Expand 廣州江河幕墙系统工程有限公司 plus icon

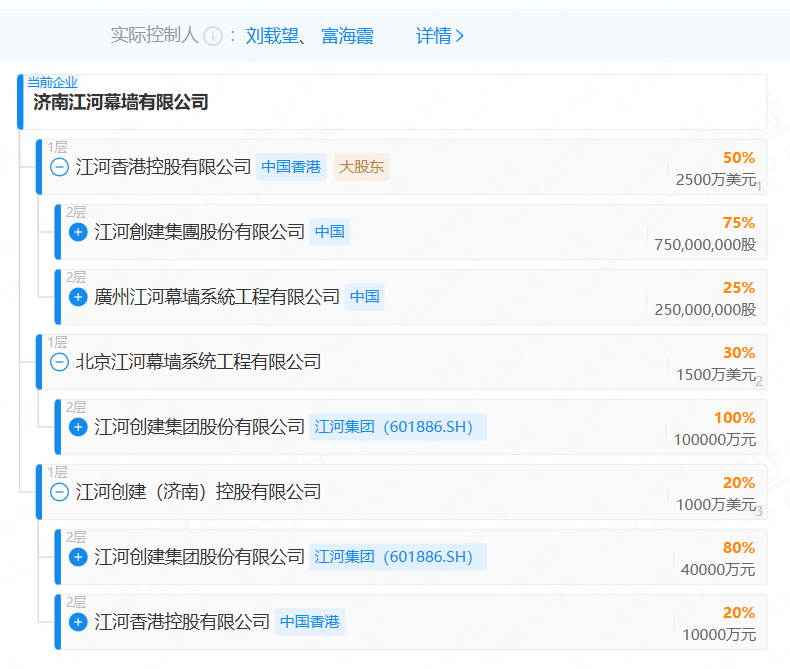[x=78, y=297]
